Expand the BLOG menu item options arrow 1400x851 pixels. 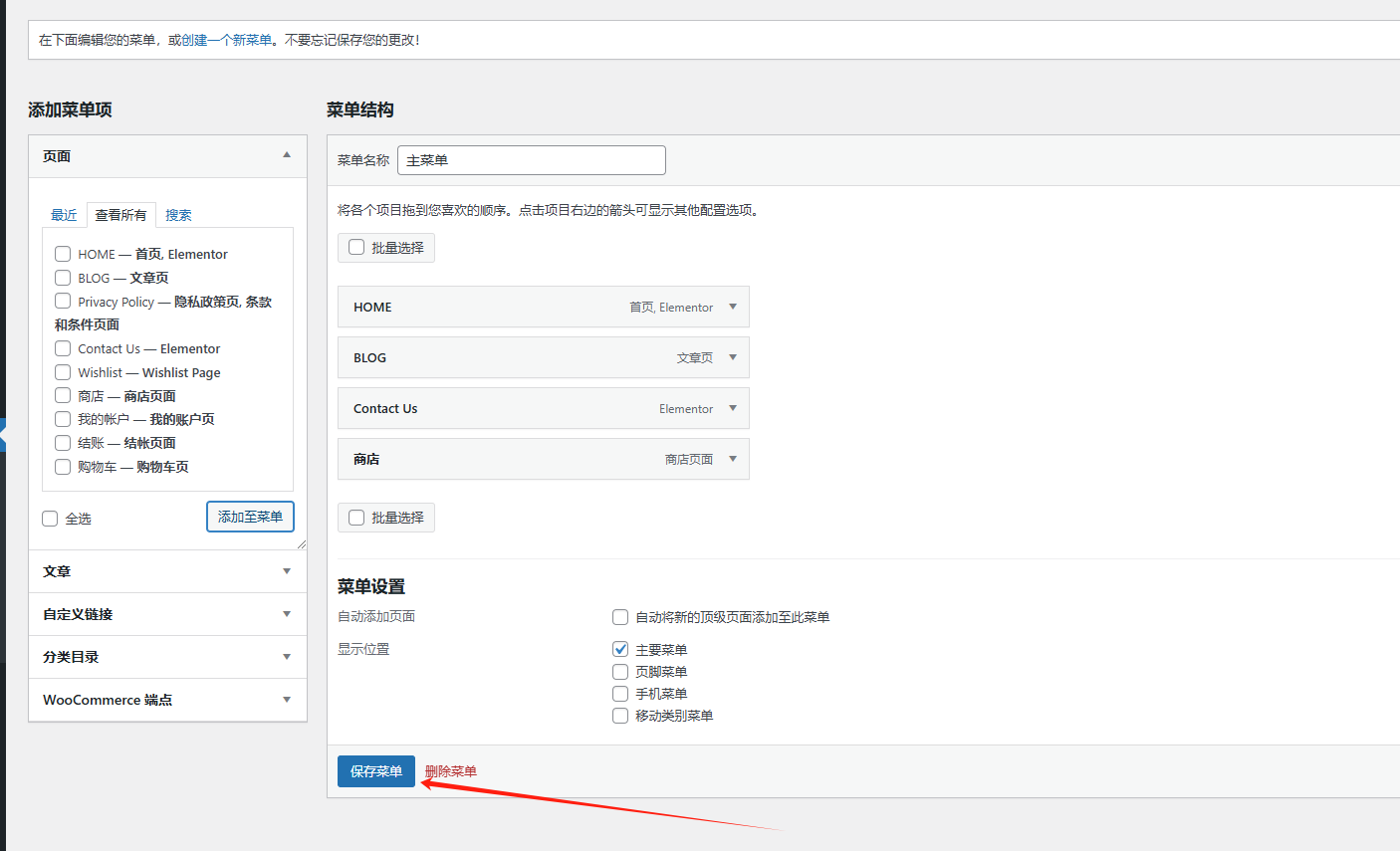(x=734, y=357)
